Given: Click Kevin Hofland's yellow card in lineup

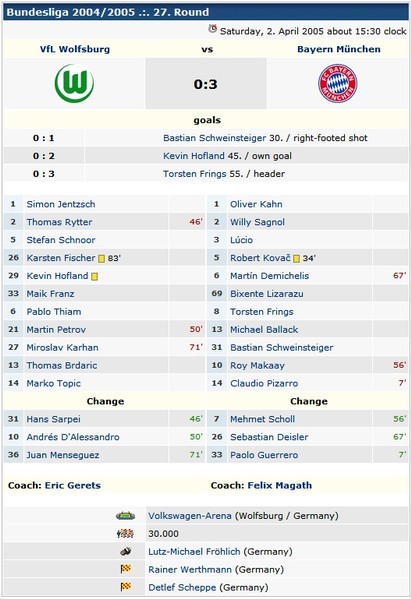Looking at the screenshot, I should tap(94, 277).
